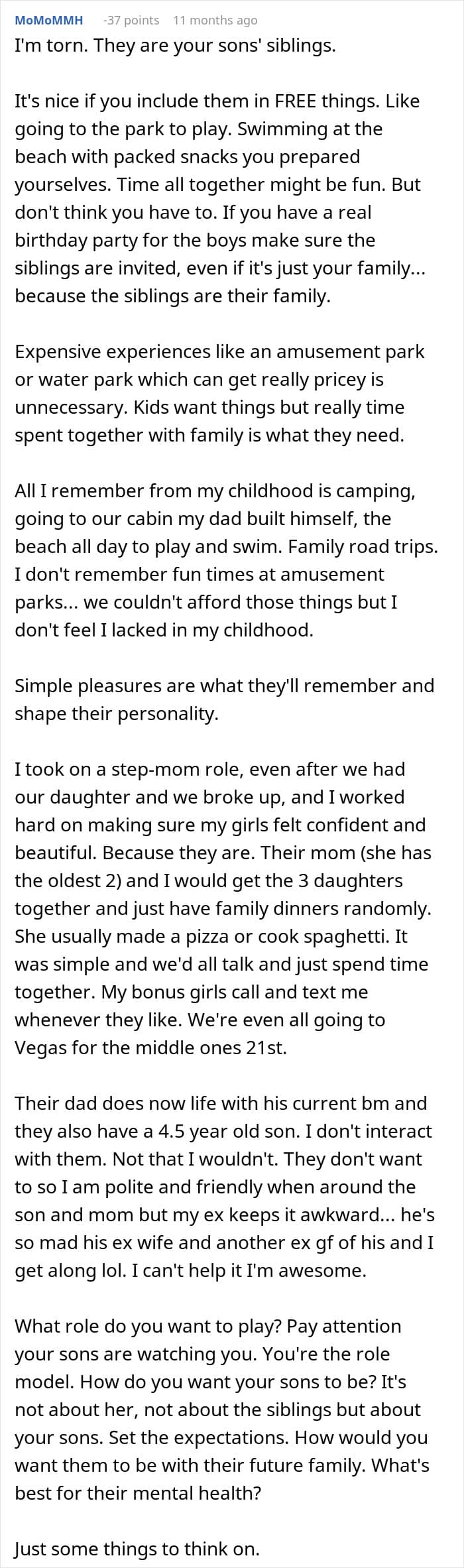This screenshot has height=1568, width=464.
Task: Click the paragraph beginning 'All I remember from my childhood'
Action: click(x=227, y=560)
